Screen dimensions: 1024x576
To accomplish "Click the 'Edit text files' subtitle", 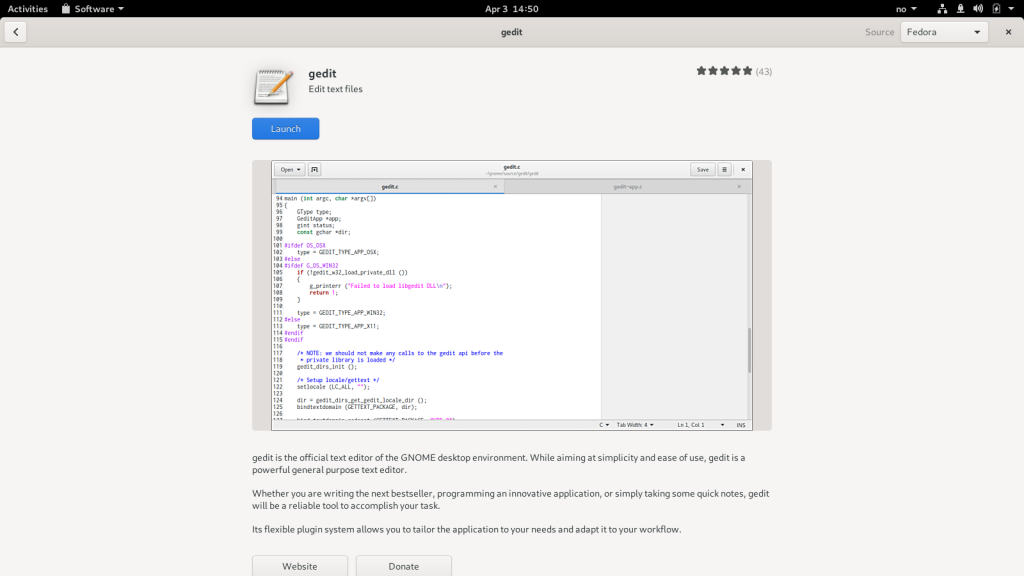I will coord(335,89).
